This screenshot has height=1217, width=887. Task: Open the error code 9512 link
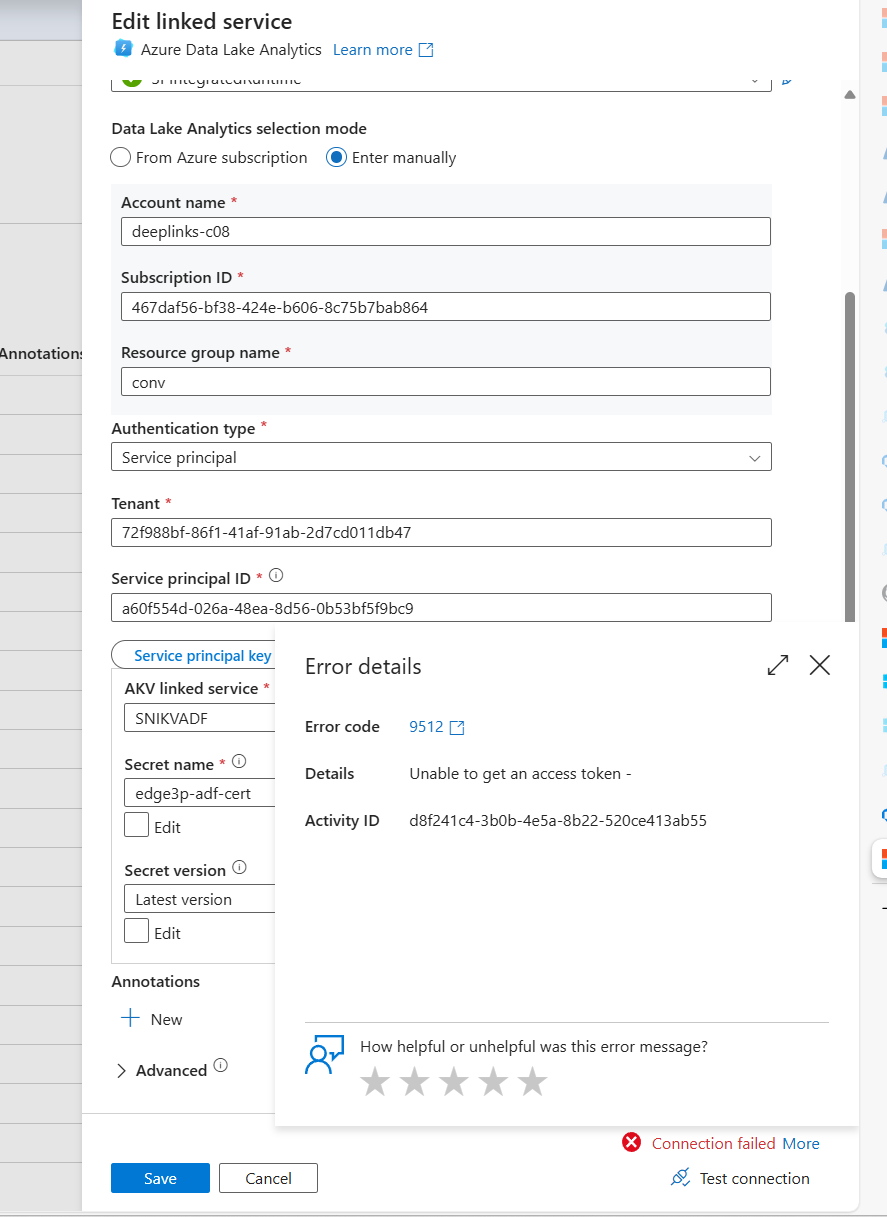[x=426, y=727]
